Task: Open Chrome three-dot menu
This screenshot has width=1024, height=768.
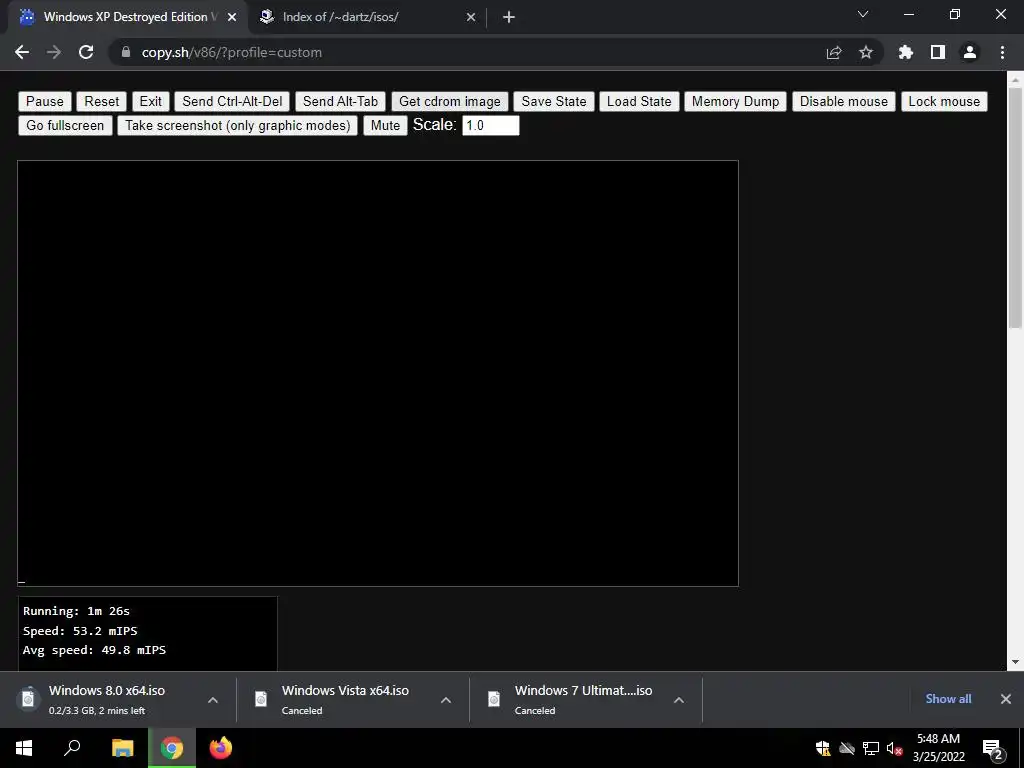Action: click(1002, 52)
